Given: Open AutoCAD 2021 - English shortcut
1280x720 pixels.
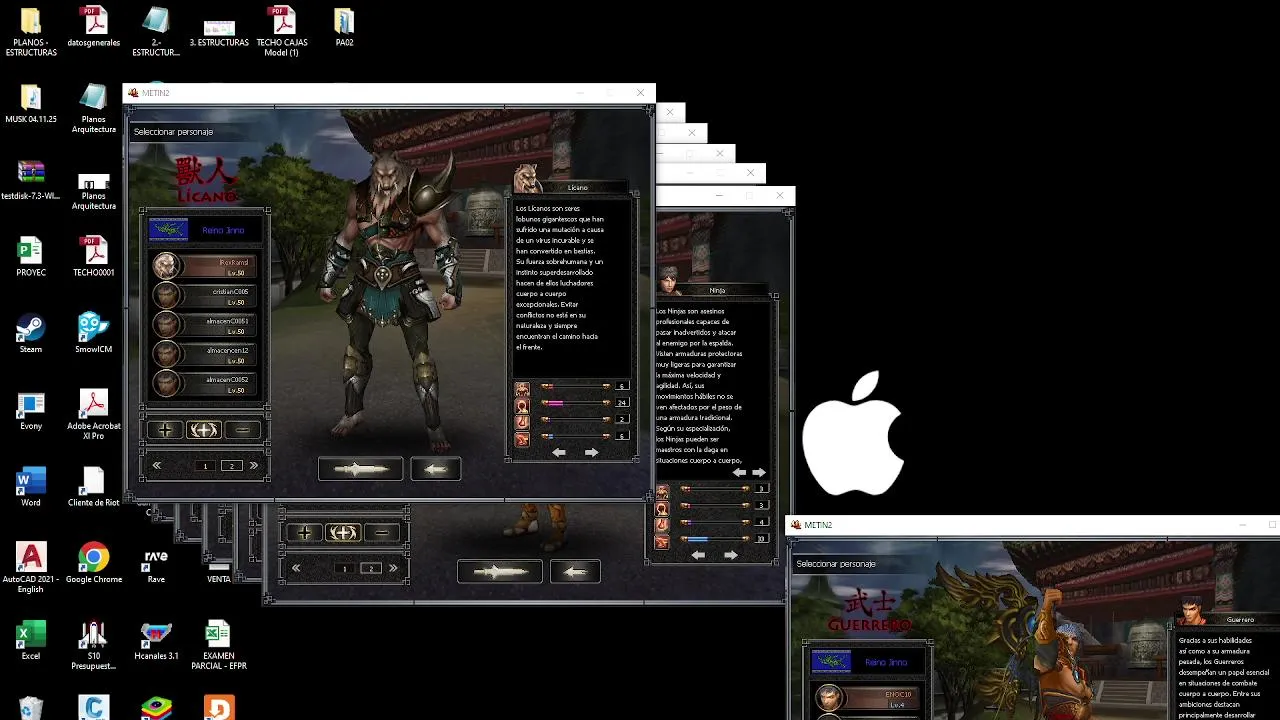Looking at the screenshot, I should tap(31, 568).
